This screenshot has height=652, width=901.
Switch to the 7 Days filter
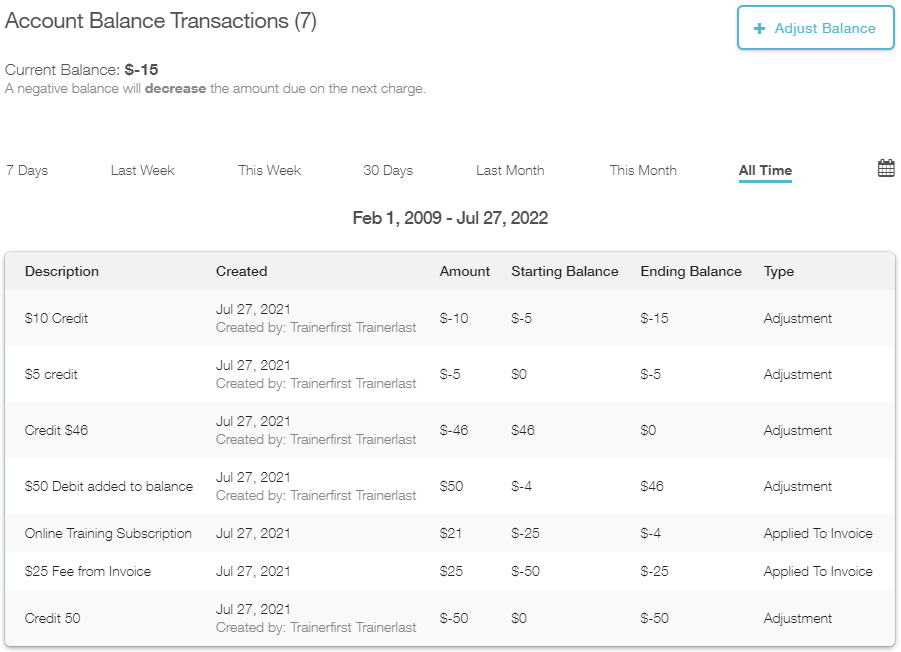coord(27,170)
